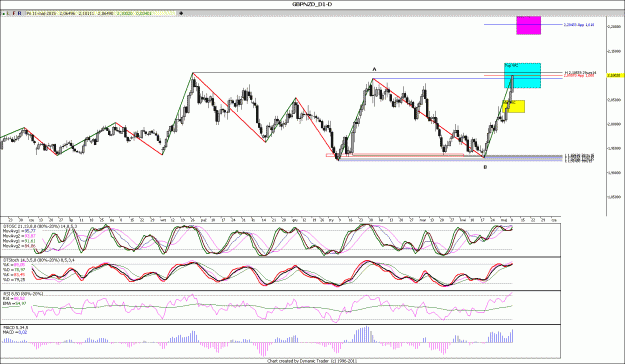Click the black diamond icon after data bar
The width and height of the screenshot is (625, 364).
click(x=181, y=13)
